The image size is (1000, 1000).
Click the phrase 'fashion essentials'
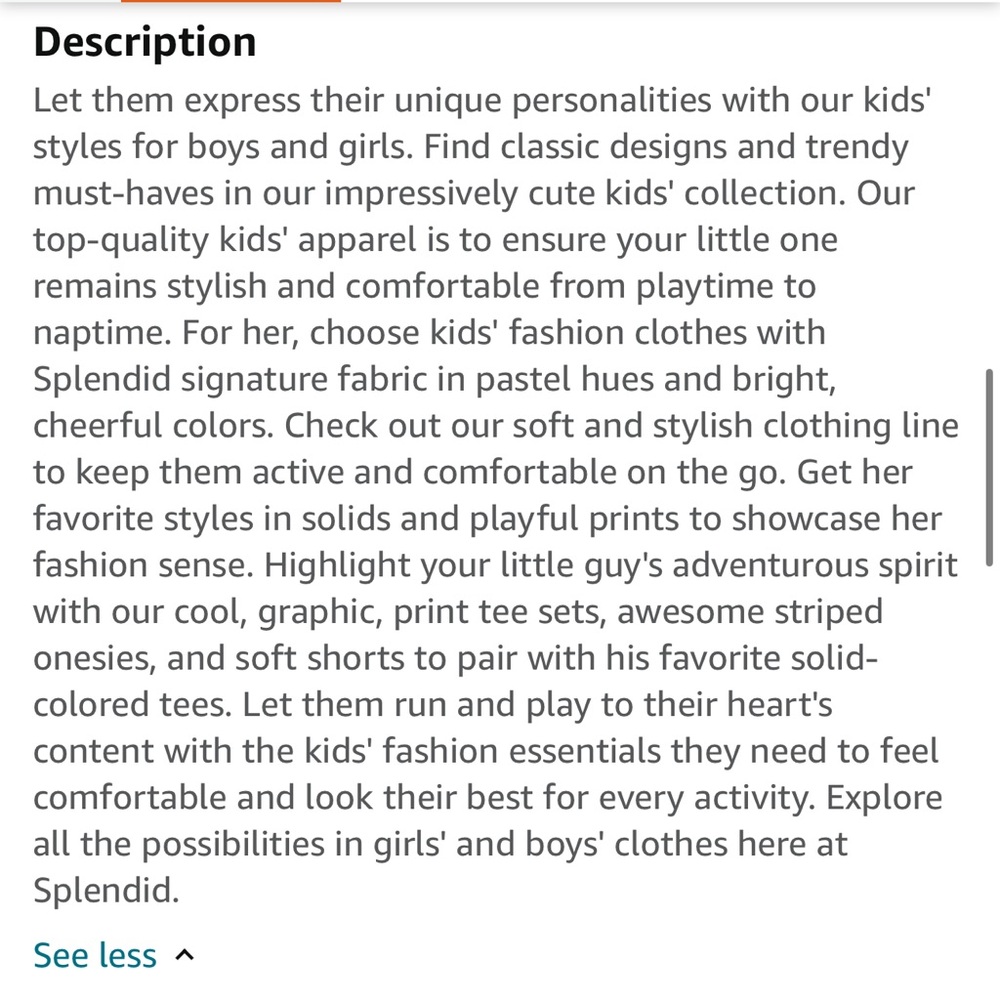522,751
